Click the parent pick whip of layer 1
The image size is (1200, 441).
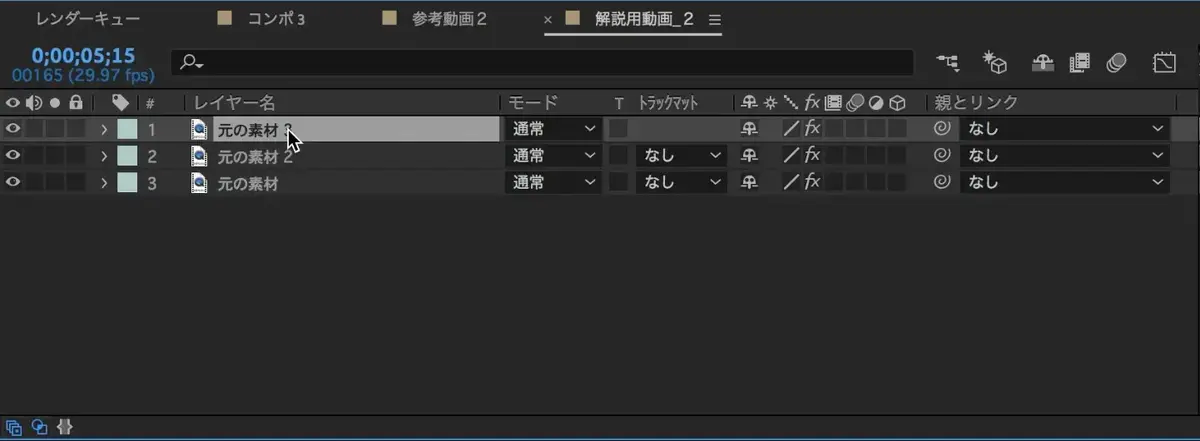click(941, 128)
